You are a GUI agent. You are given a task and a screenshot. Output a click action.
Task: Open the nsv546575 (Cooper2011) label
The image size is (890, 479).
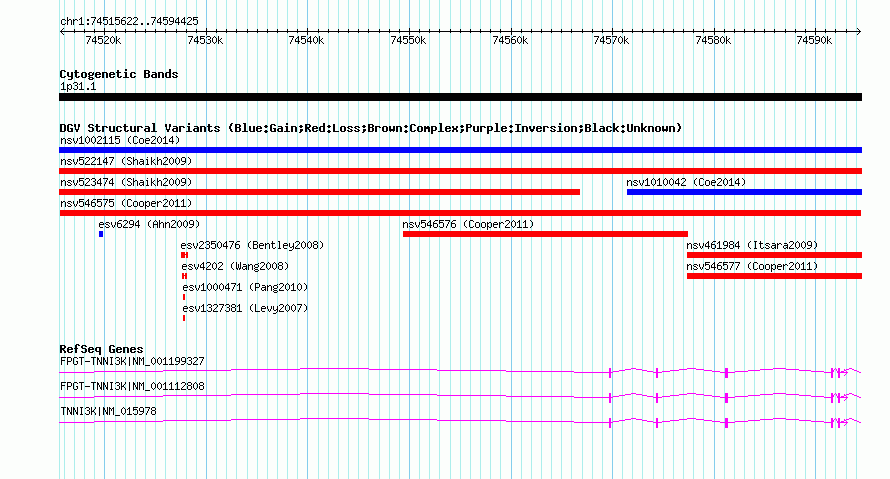tap(126, 203)
